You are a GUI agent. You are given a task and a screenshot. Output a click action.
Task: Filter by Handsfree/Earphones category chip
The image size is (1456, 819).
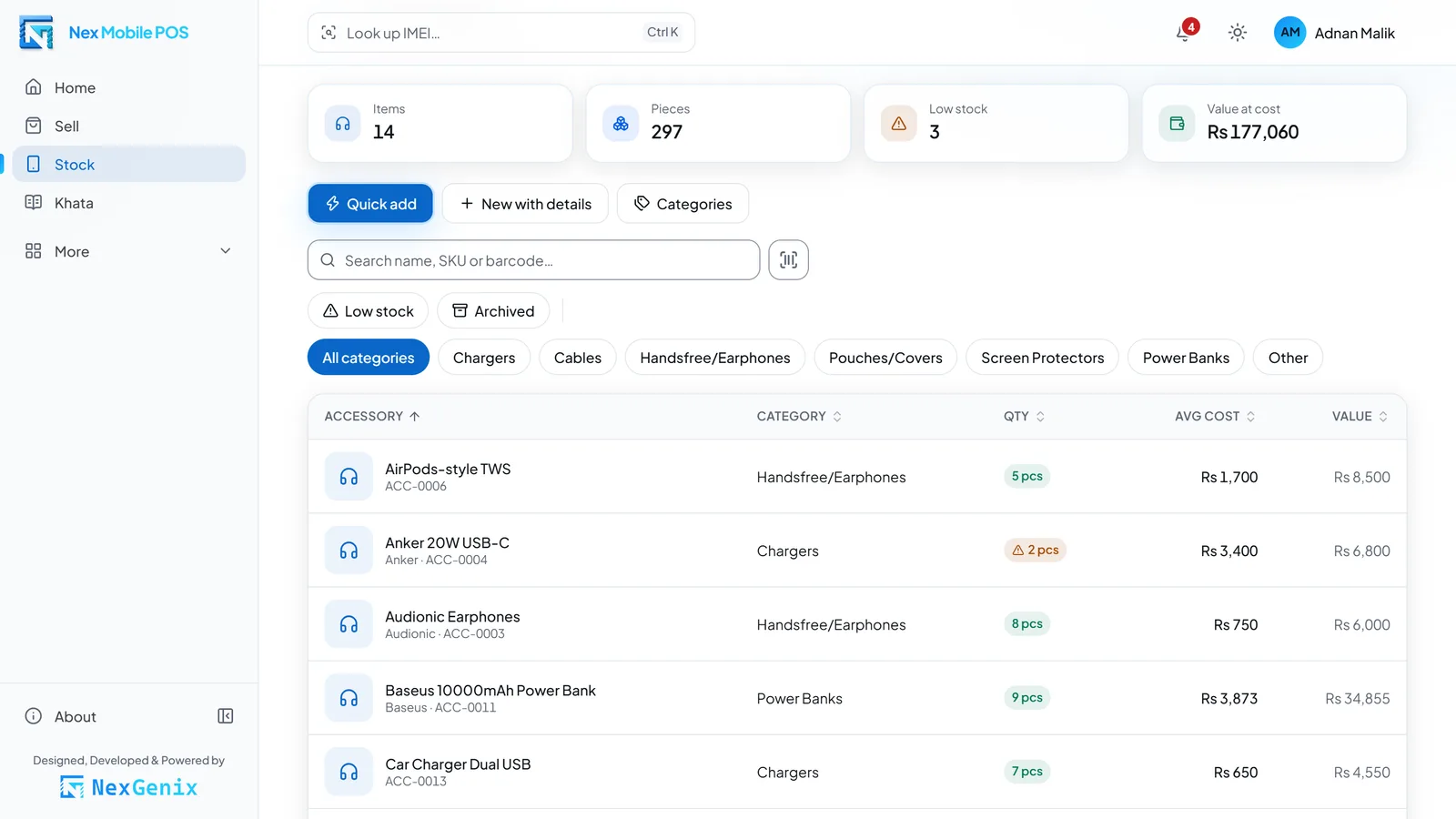(715, 358)
